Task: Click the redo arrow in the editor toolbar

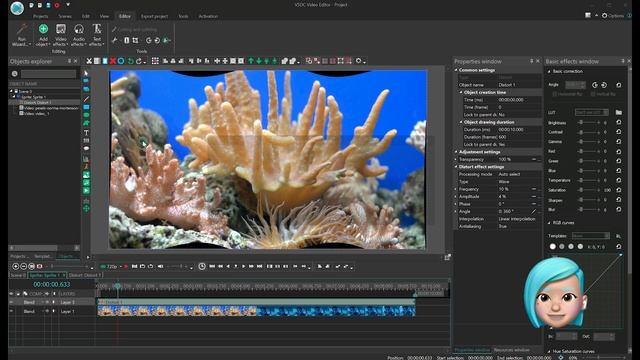Action: [139, 61]
